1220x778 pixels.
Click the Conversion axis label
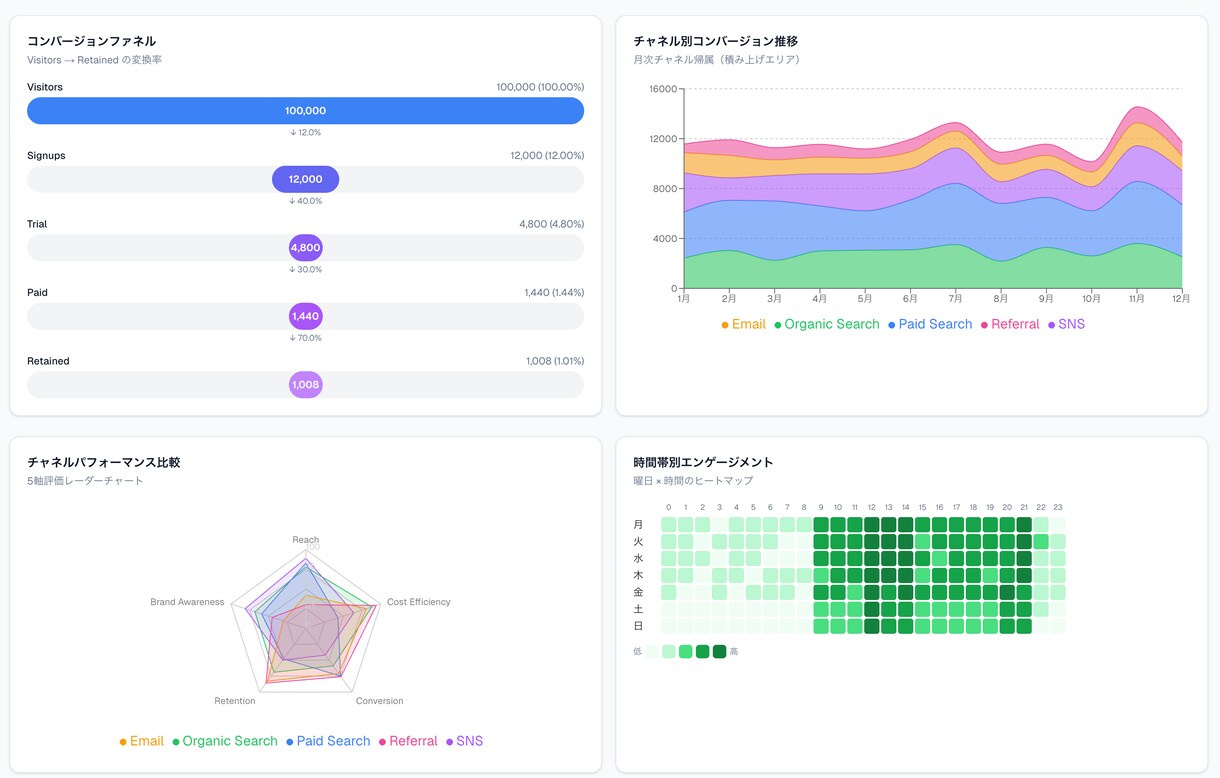click(380, 701)
